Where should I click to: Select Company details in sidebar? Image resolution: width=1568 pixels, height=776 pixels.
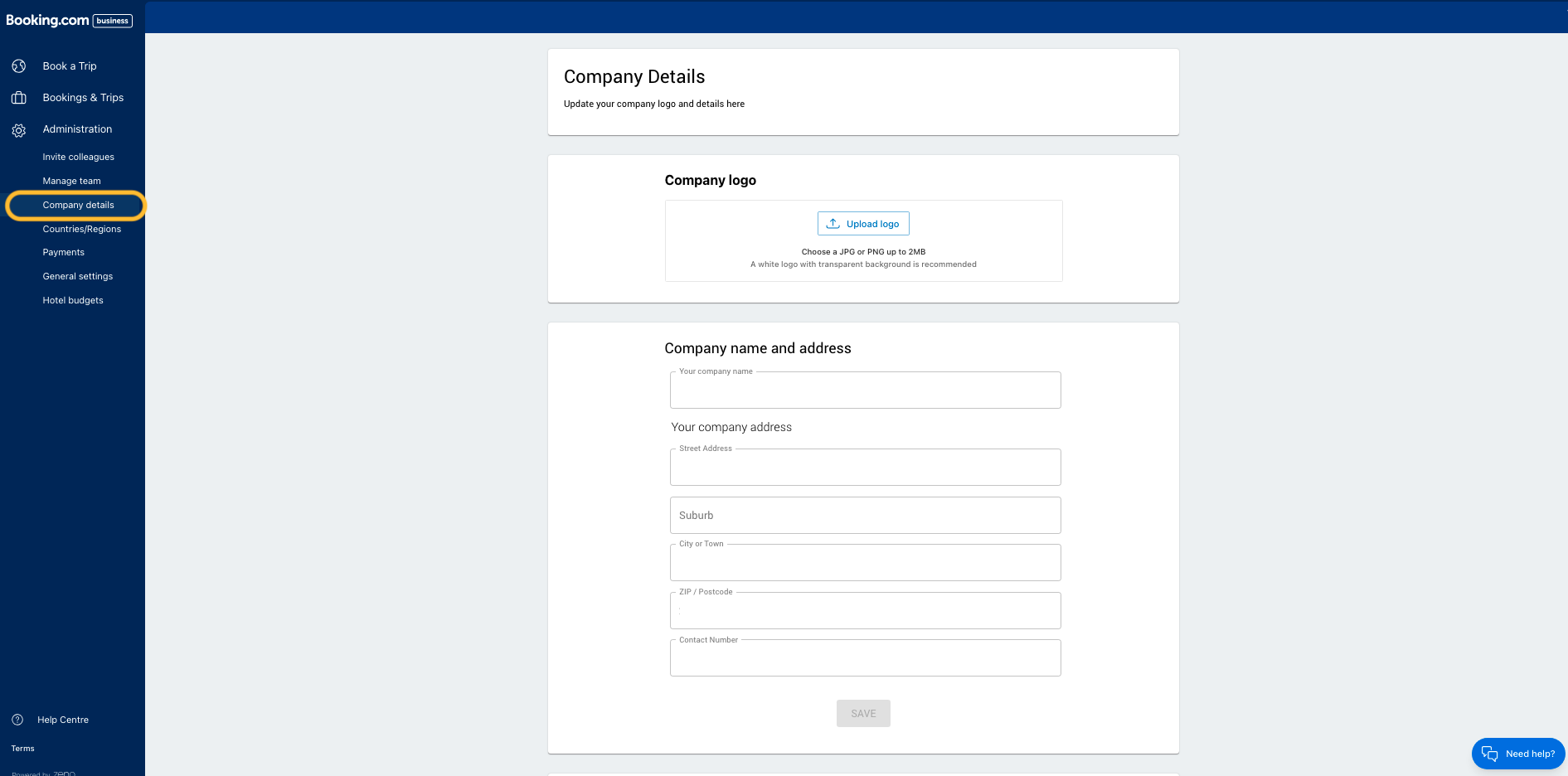pos(78,205)
